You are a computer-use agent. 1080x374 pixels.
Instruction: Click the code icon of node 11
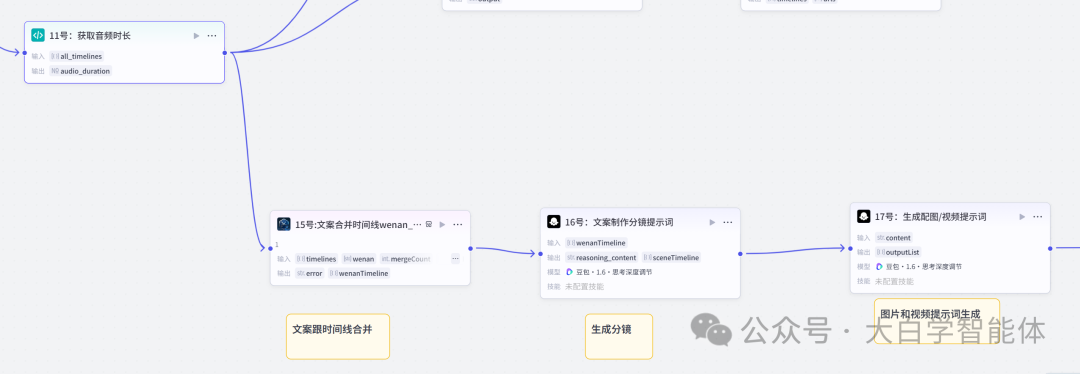point(38,35)
